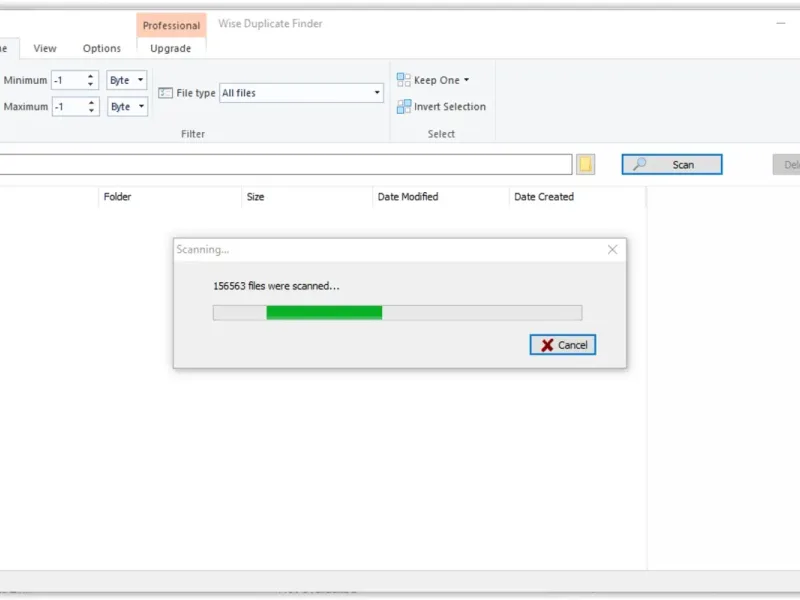
Task: Click the magnifier icon in Scan
Action: (639, 164)
